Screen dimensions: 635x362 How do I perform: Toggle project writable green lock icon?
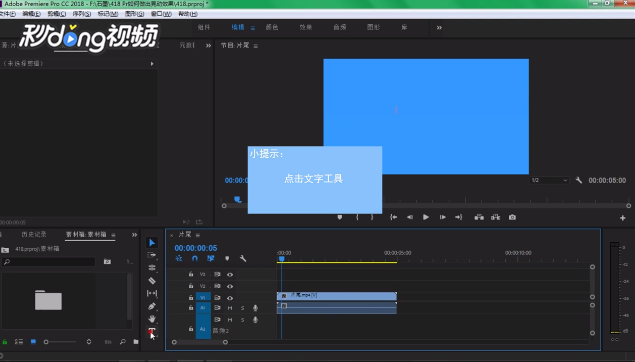pyautogui.click(x=5, y=342)
